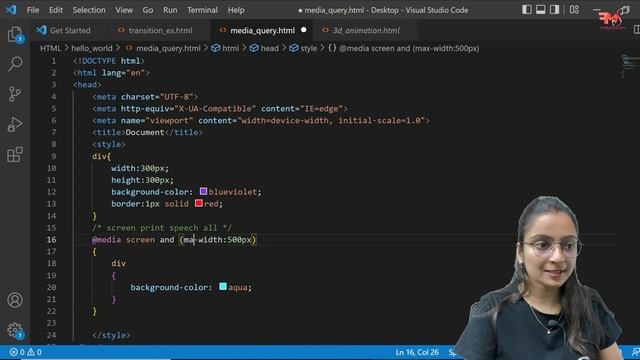The height and width of the screenshot is (360, 640).
Task: Toggle primary side bar layout icon
Action: pyautogui.click(x=527, y=9)
